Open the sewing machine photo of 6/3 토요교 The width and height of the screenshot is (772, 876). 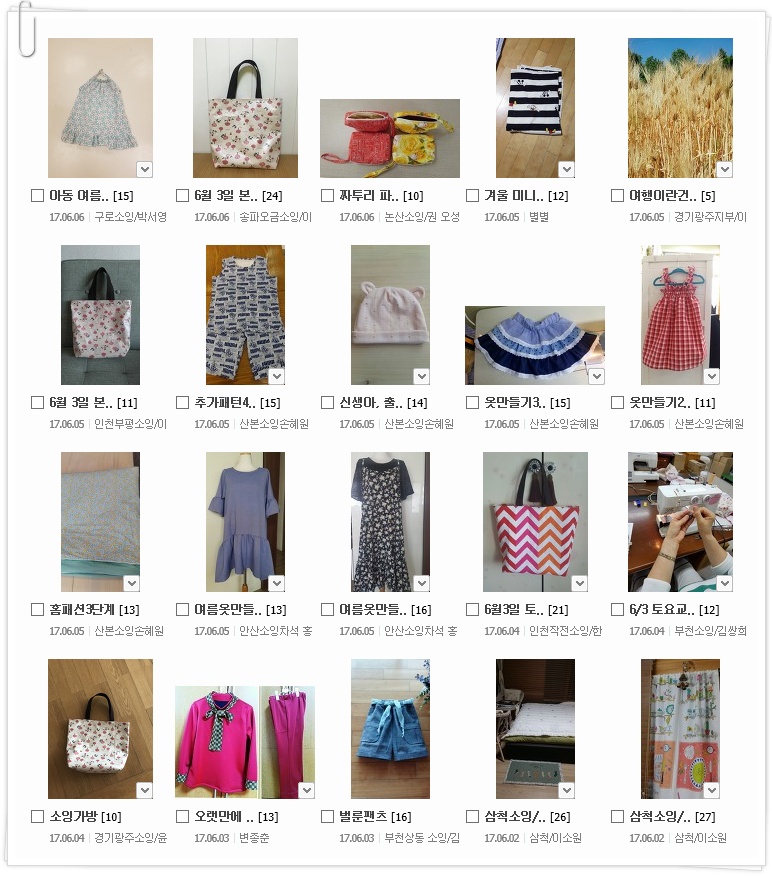[x=680, y=522]
